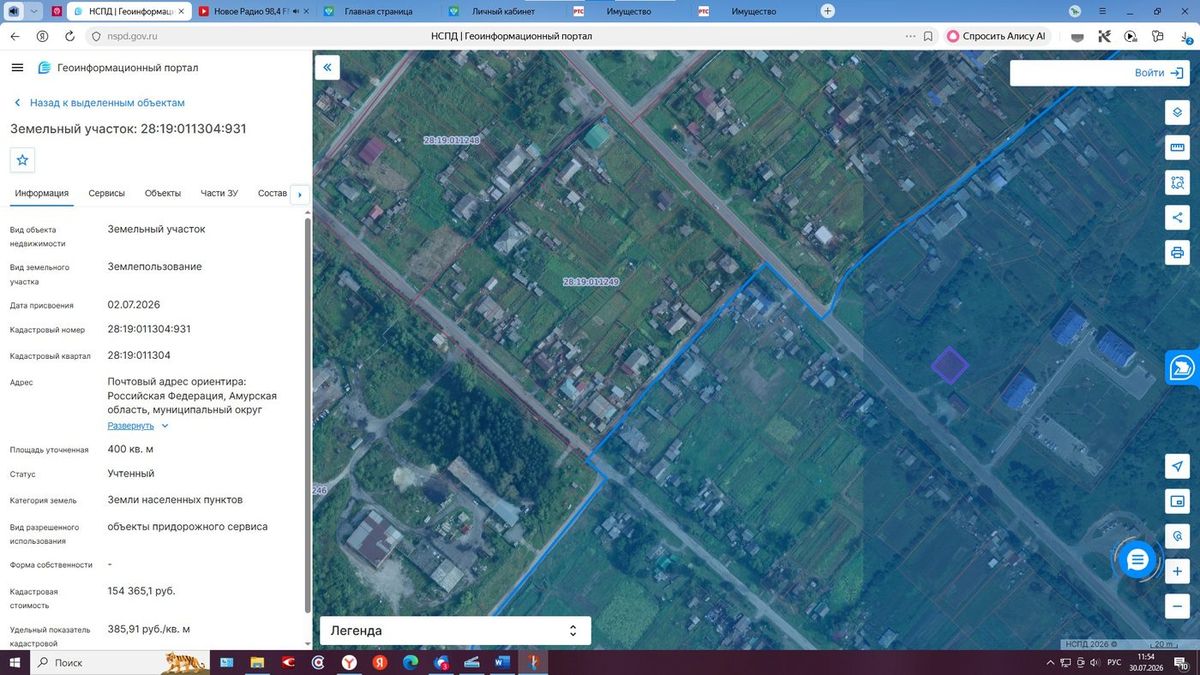Launch Microsoft Edge from the taskbar
1200x675 pixels.
410,662
